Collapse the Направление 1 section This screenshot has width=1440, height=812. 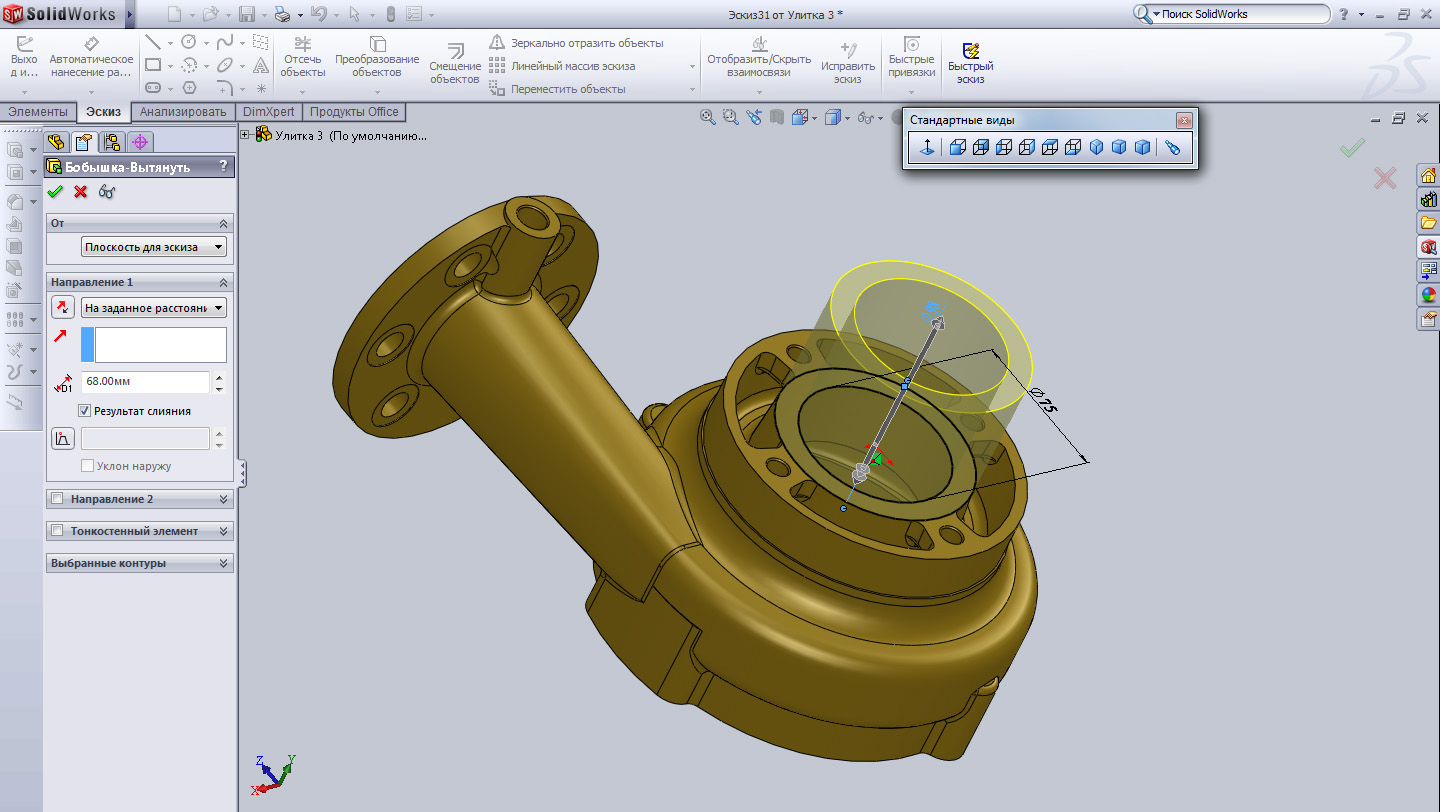click(224, 283)
